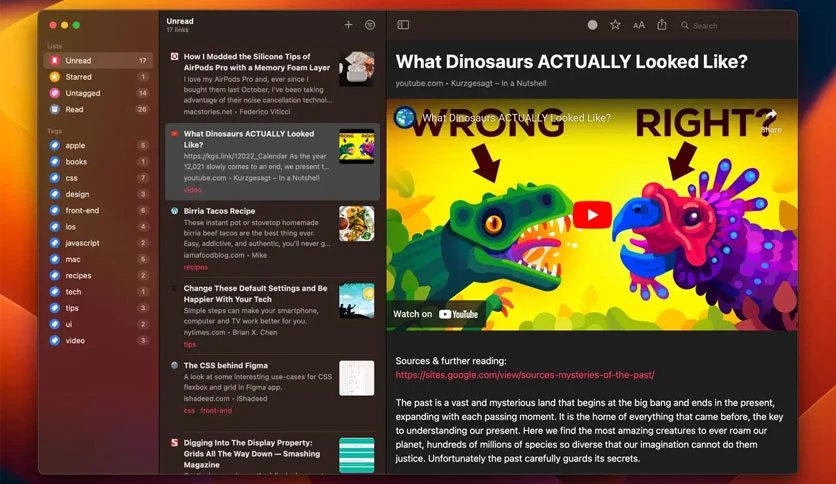Select the front-end tag icon
Image resolution: width=836 pixels, height=484 pixels.
click(54, 210)
